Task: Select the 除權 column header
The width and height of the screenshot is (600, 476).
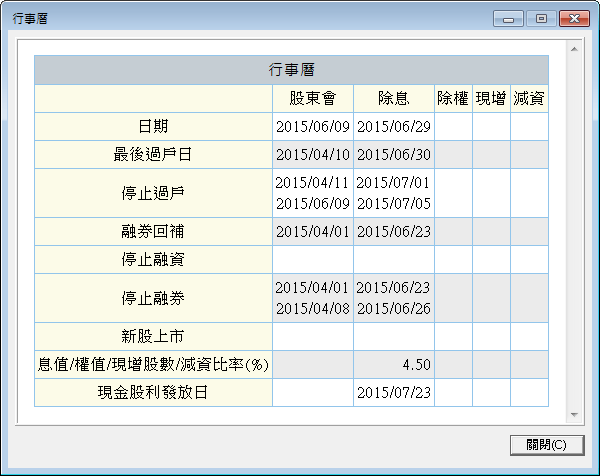Action: click(453, 99)
